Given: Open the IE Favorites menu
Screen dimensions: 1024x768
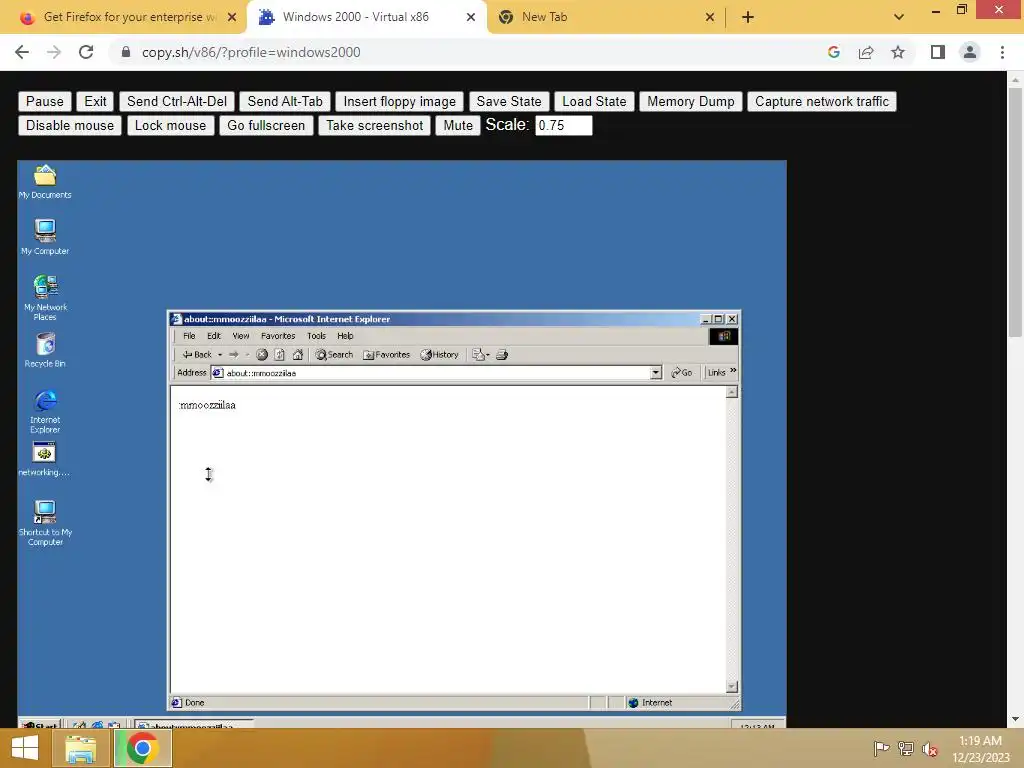Looking at the screenshot, I should pos(278,336).
